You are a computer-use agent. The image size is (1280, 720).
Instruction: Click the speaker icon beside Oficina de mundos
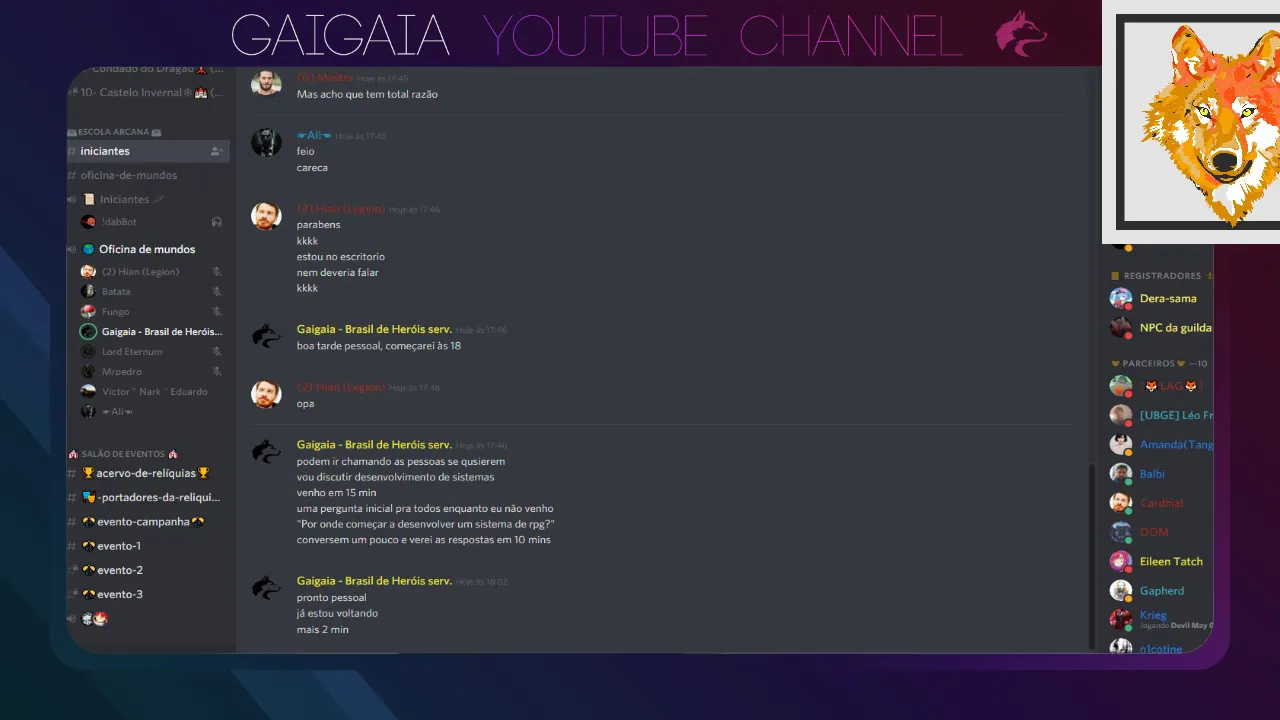pyautogui.click(x=72, y=249)
